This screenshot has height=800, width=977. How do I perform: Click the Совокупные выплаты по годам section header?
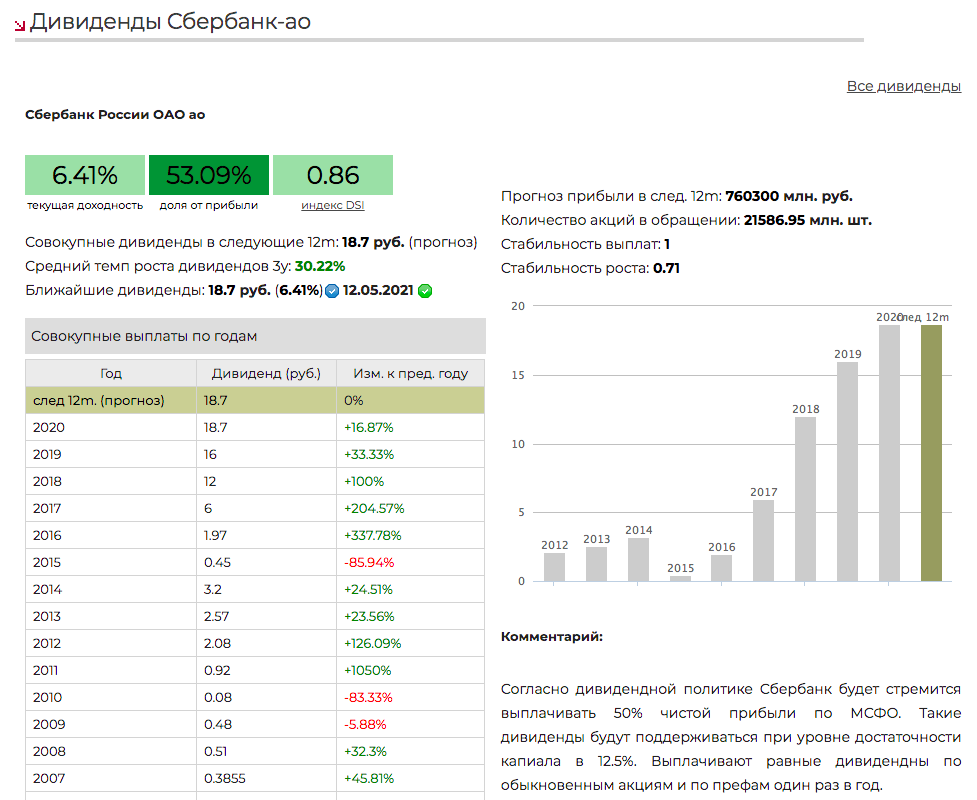pos(255,336)
